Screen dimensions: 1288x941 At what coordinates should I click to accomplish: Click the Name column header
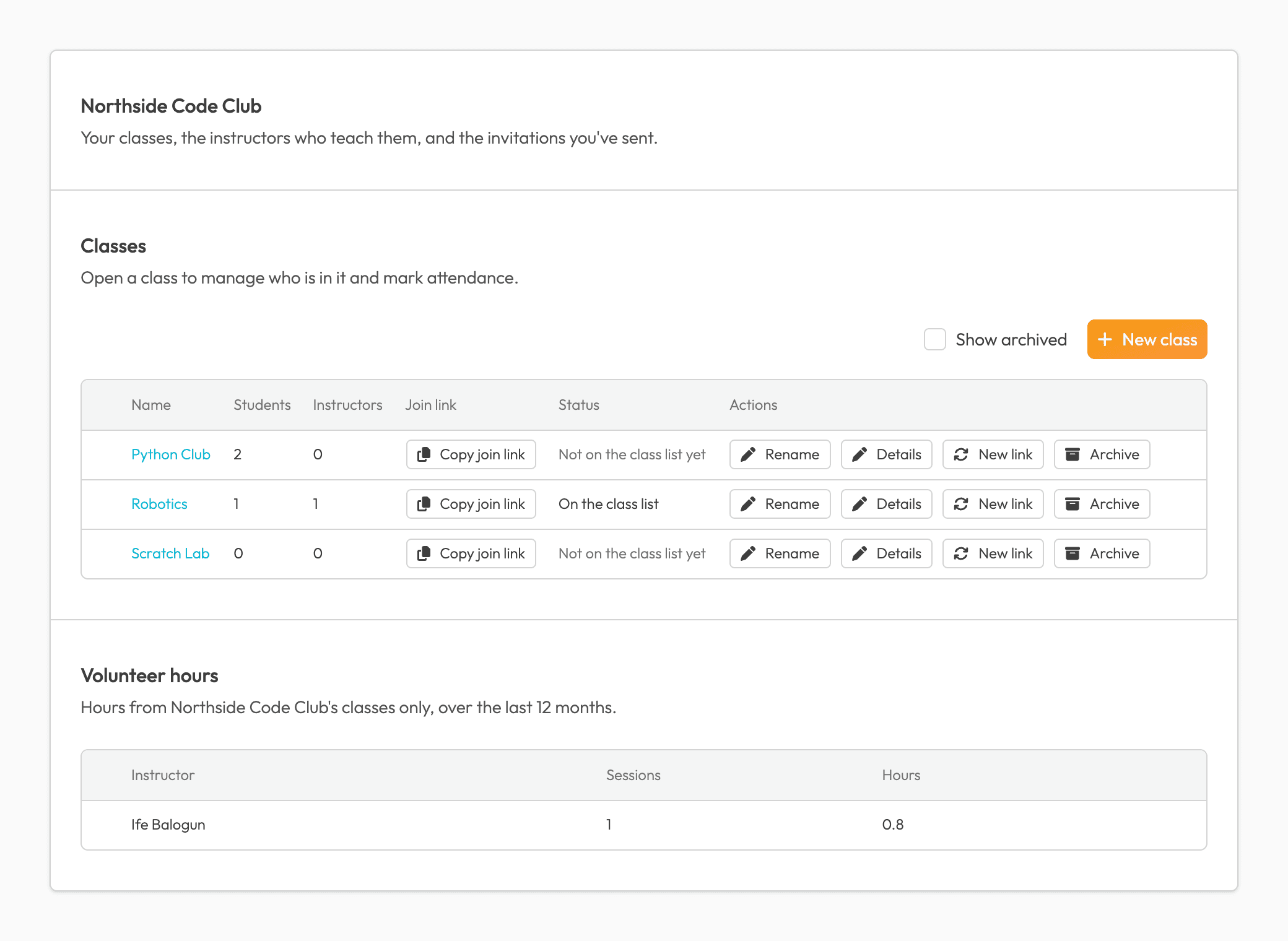(x=151, y=405)
